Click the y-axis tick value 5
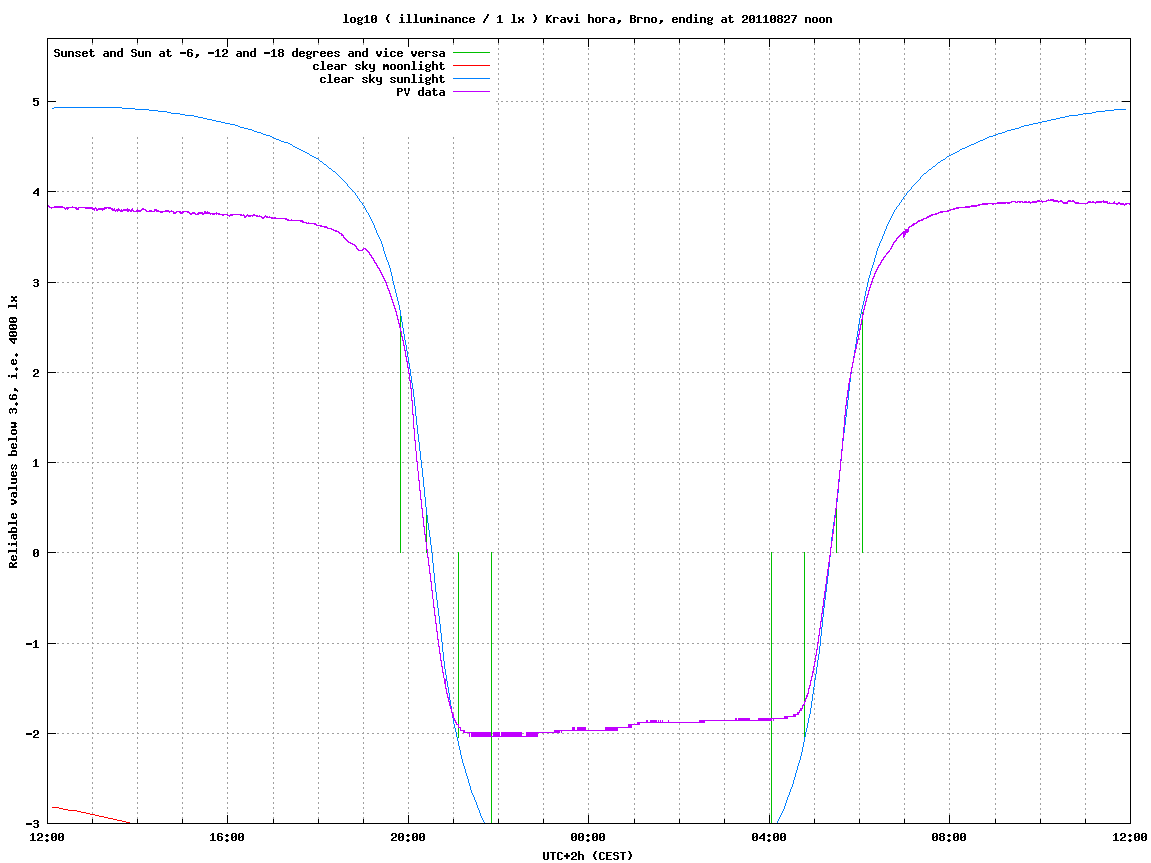This screenshot has height=863, width=1151. [x=36, y=102]
